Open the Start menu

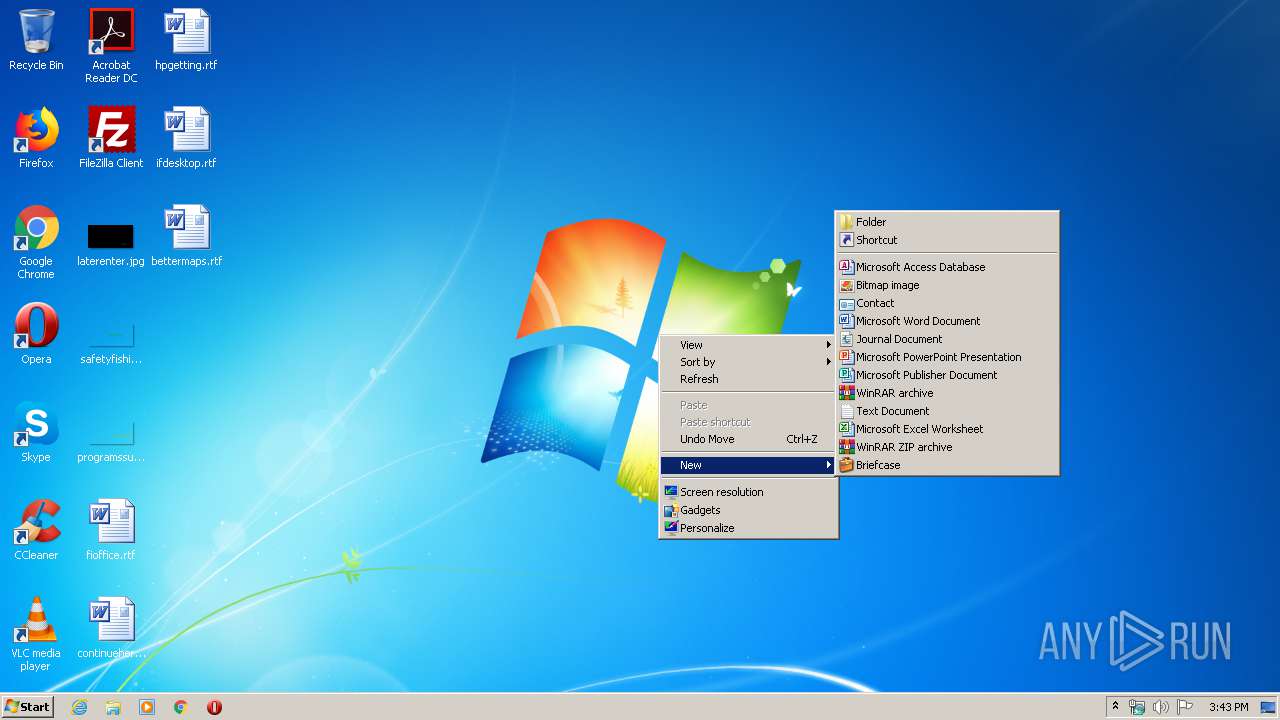tap(28, 707)
